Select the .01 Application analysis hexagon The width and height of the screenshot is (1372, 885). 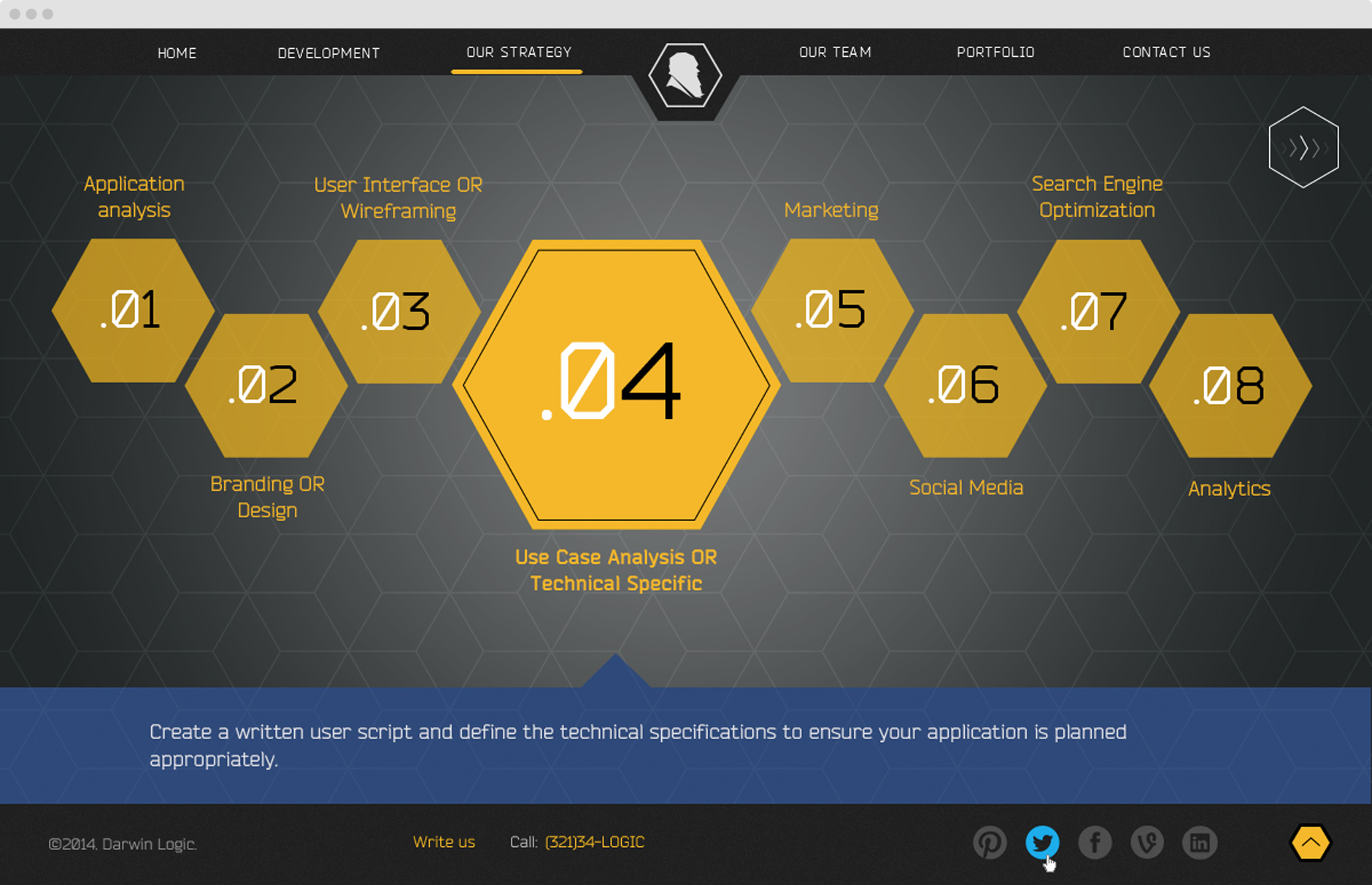tap(133, 311)
